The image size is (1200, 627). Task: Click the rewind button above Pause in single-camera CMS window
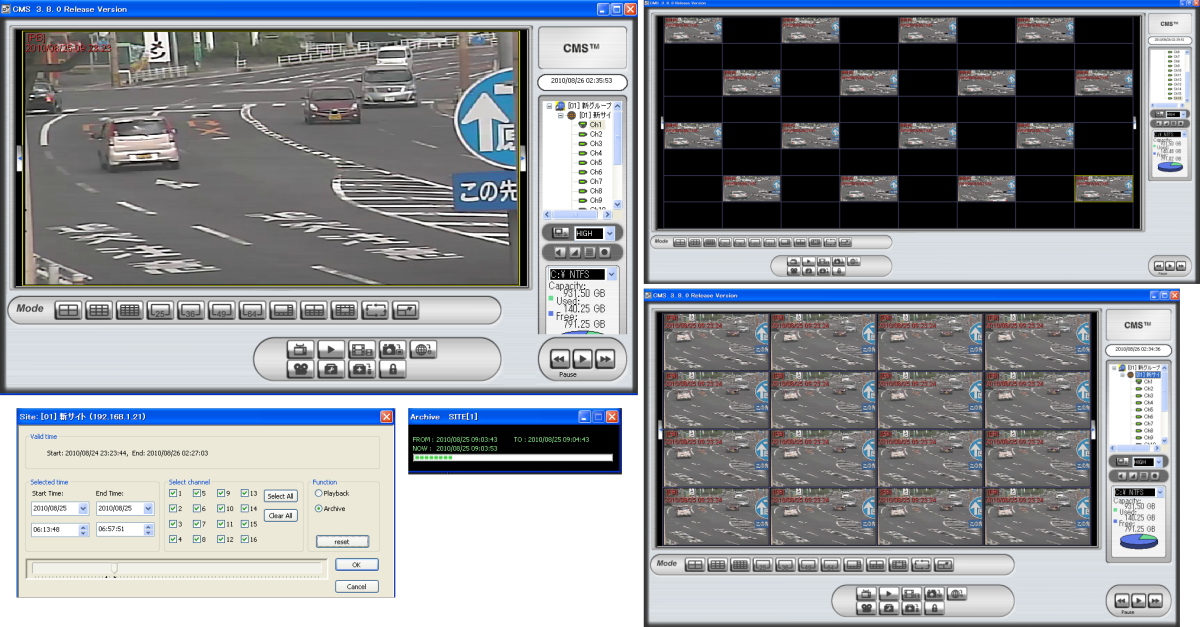click(560, 359)
